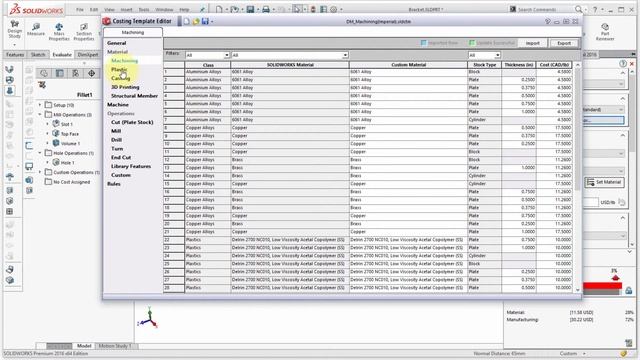Open the File menu
This screenshot has height=360, width=640.
80,9
